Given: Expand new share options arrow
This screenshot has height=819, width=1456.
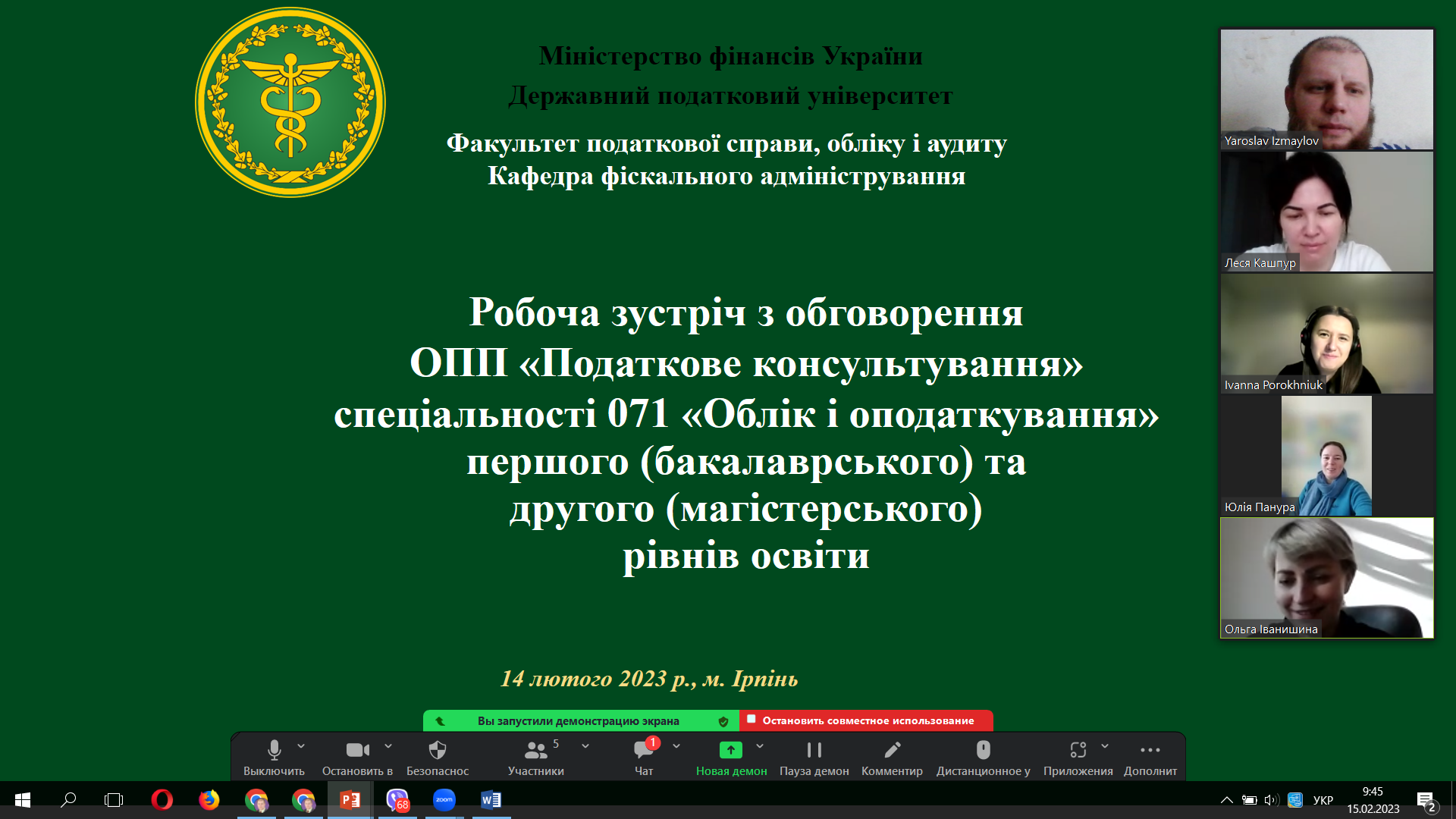Looking at the screenshot, I should point(760,746).
